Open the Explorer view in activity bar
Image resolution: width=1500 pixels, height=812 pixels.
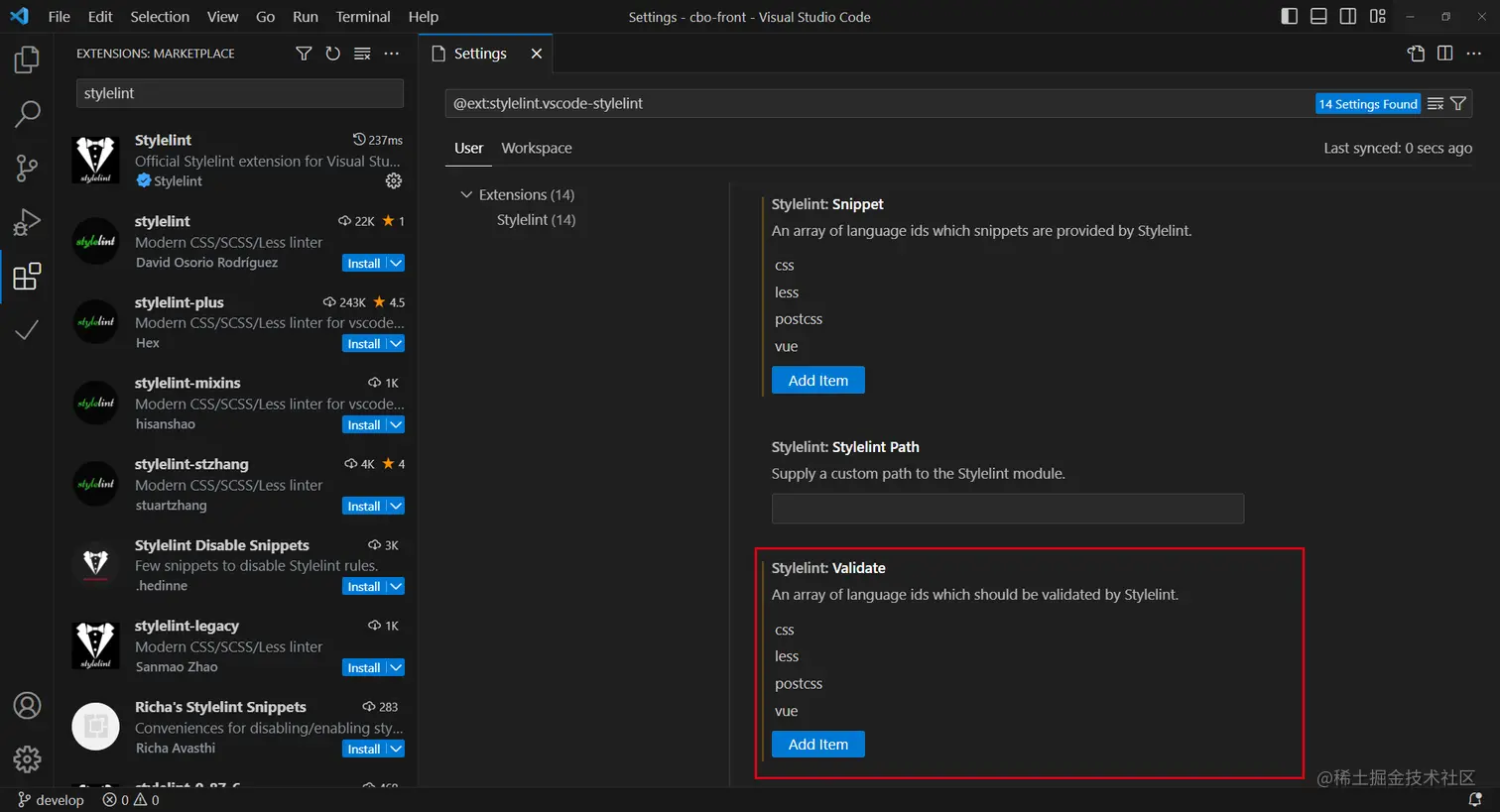click(27, 59)
